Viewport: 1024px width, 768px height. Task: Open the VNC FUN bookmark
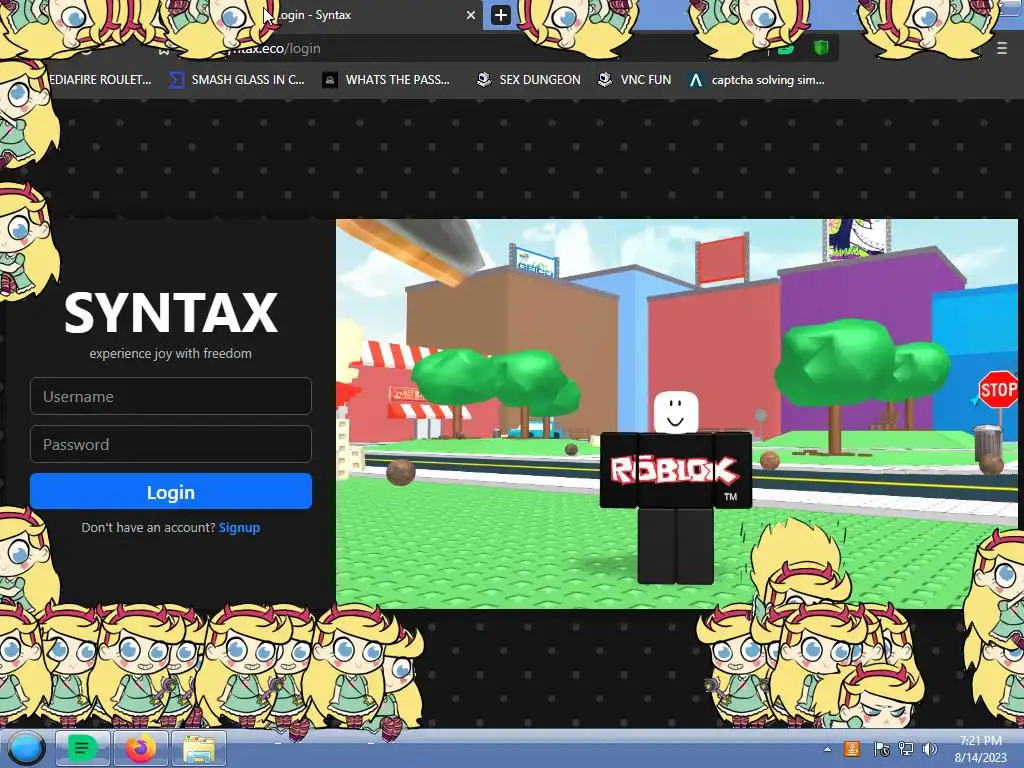(634, 80)
